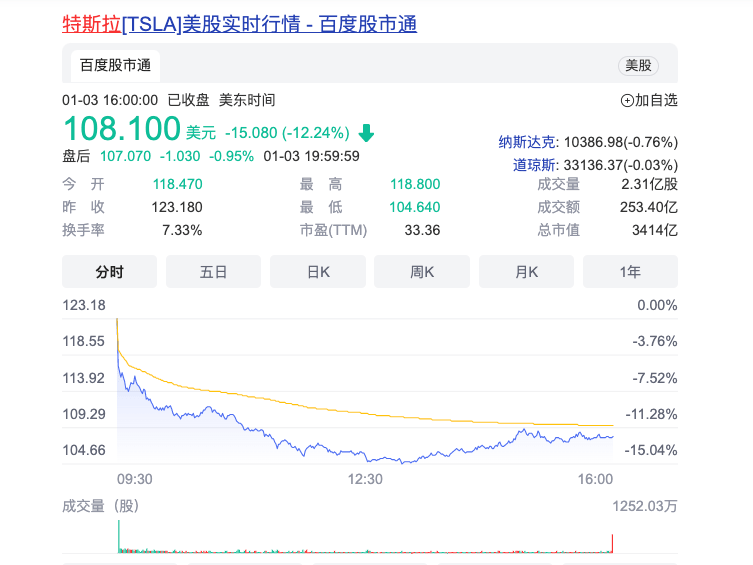753x565 pixels.
Task: Click the 美股 tag button
Action: (638, 65)
